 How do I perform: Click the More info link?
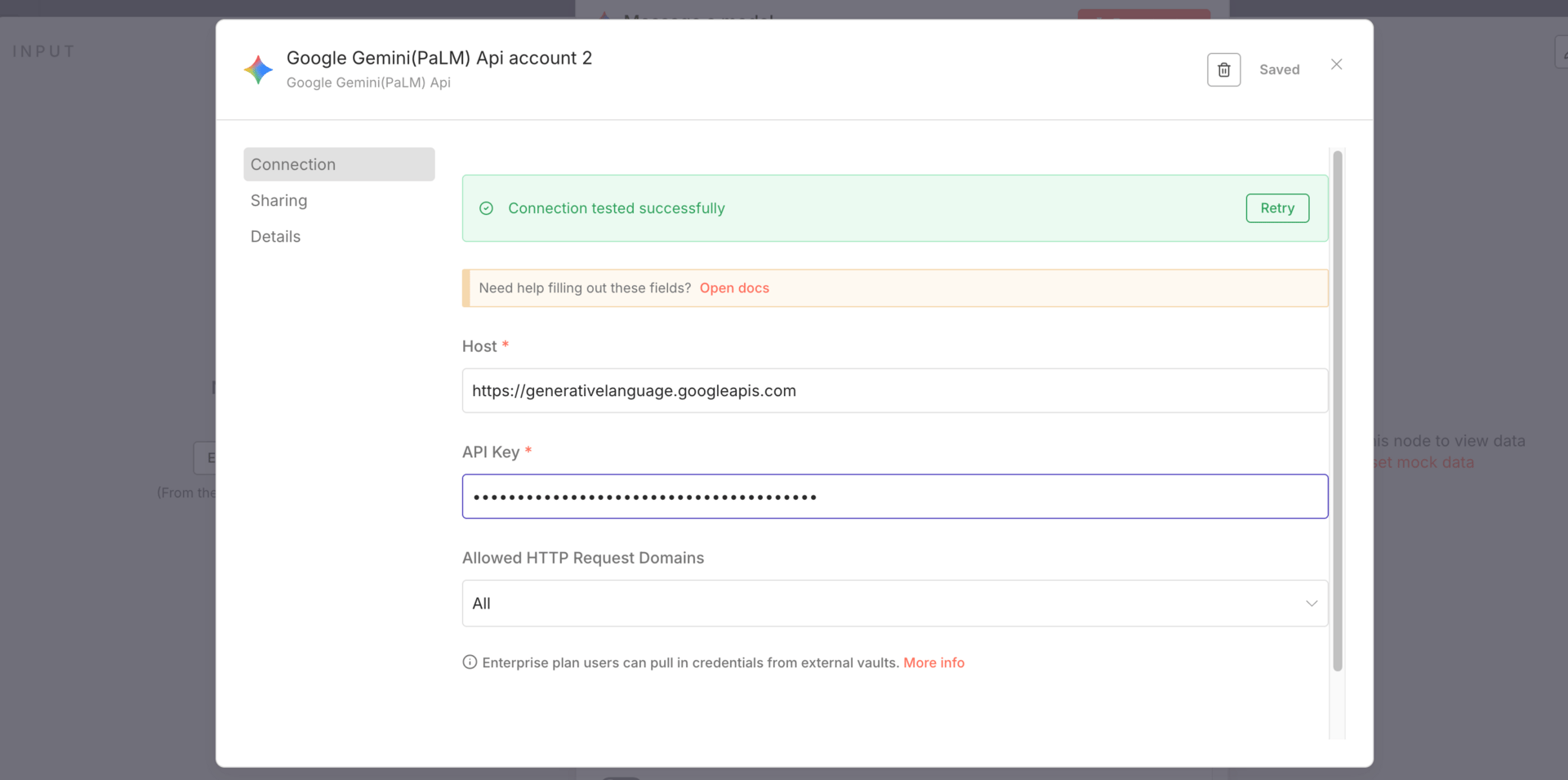point(933,662)
